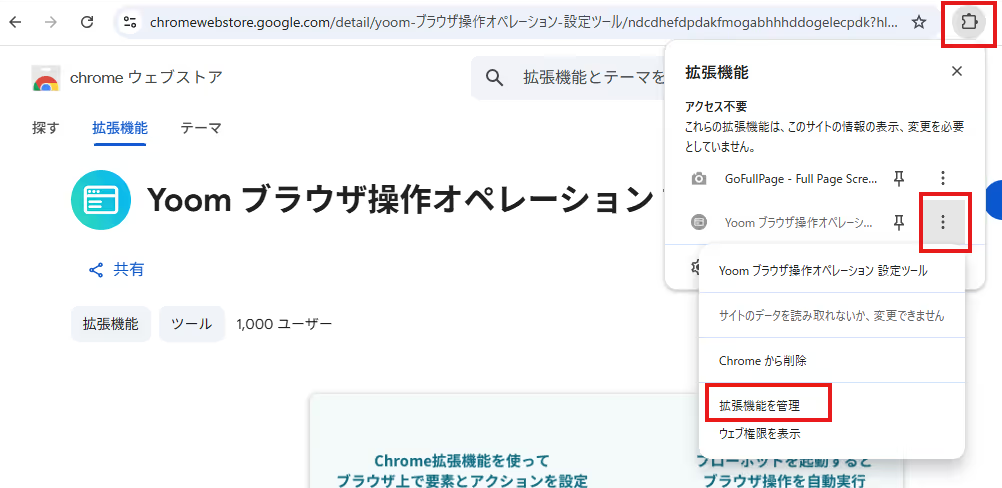Open the 探す tab
This screenshot has width=1002, height=488.
coord(45,128)
